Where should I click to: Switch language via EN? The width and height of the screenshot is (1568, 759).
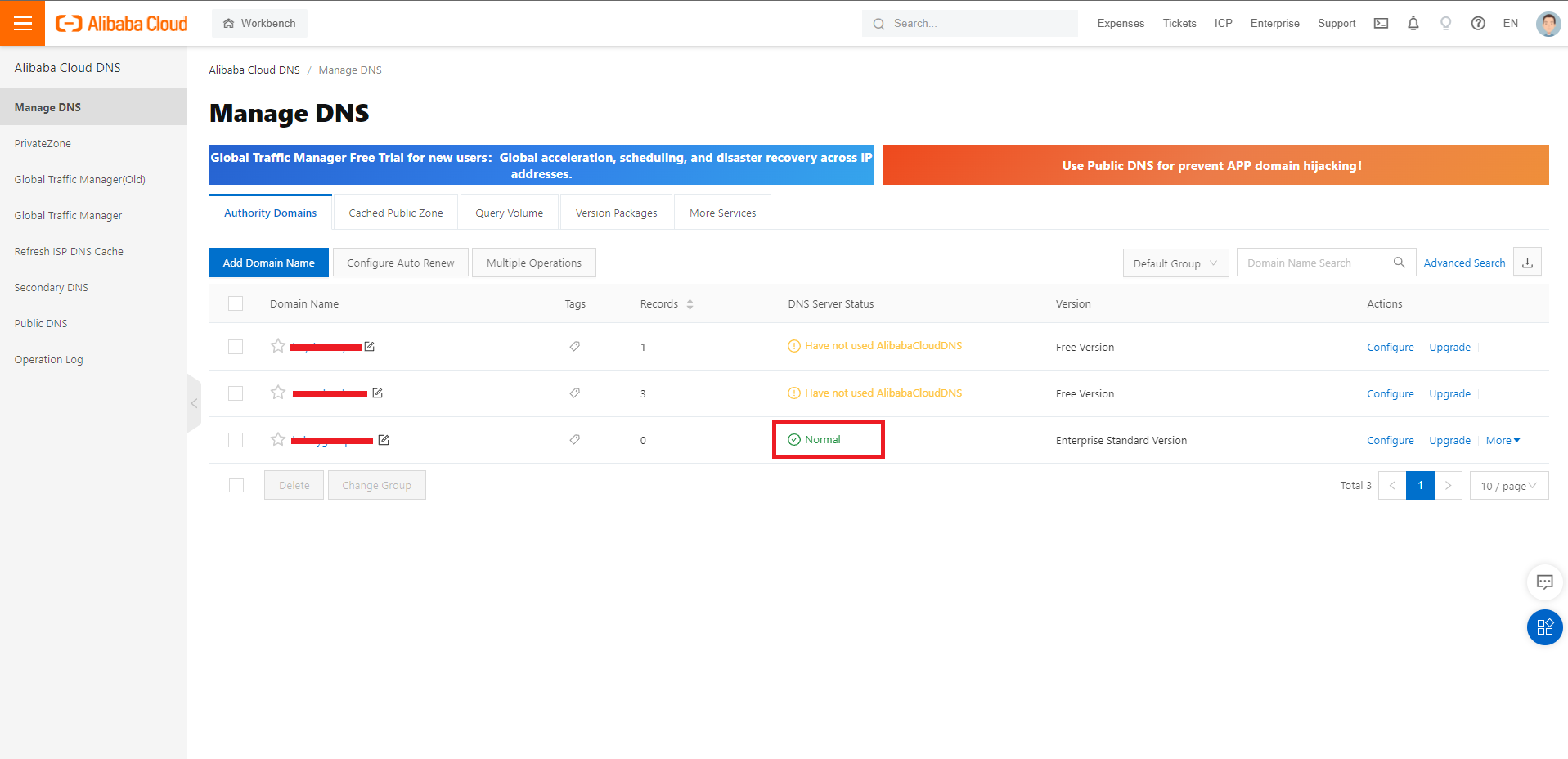pyautogui.click(x=1510, y=23)
